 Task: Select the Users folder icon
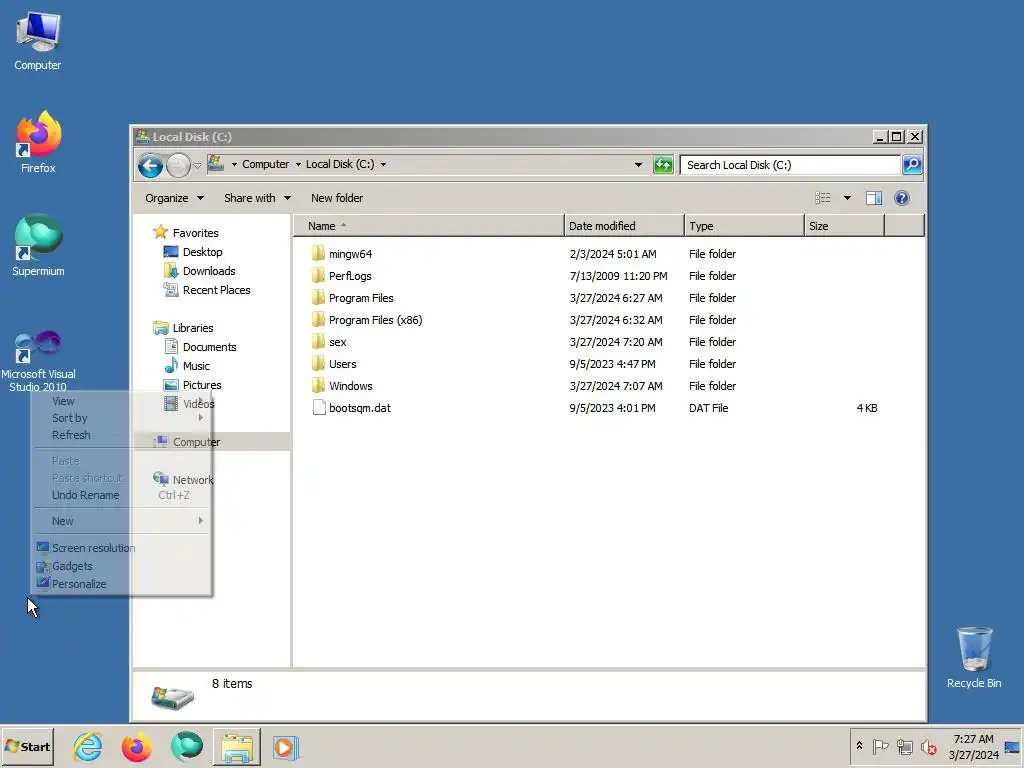318,364
